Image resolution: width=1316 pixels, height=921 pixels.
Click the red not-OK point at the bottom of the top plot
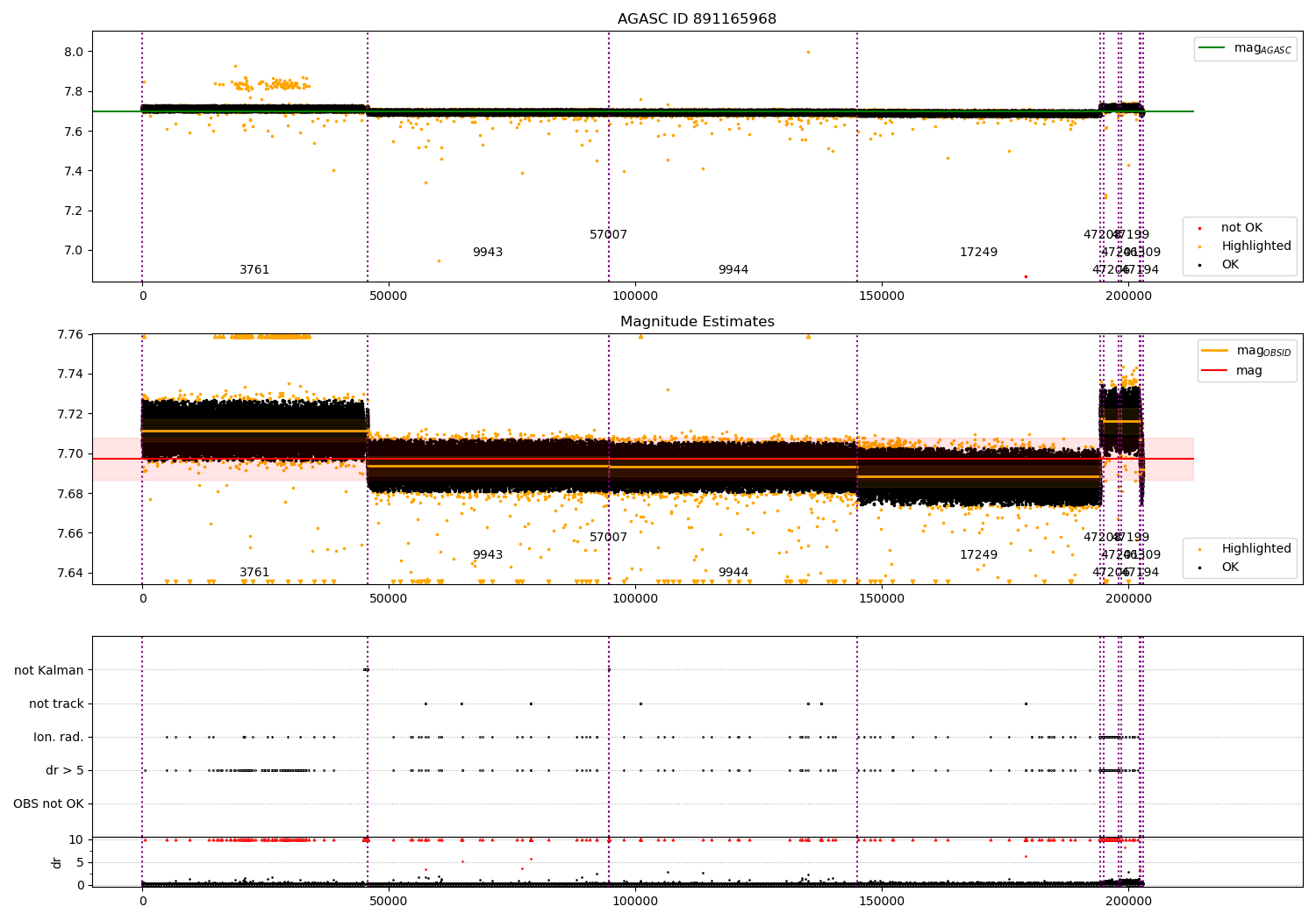[1026, 276]
